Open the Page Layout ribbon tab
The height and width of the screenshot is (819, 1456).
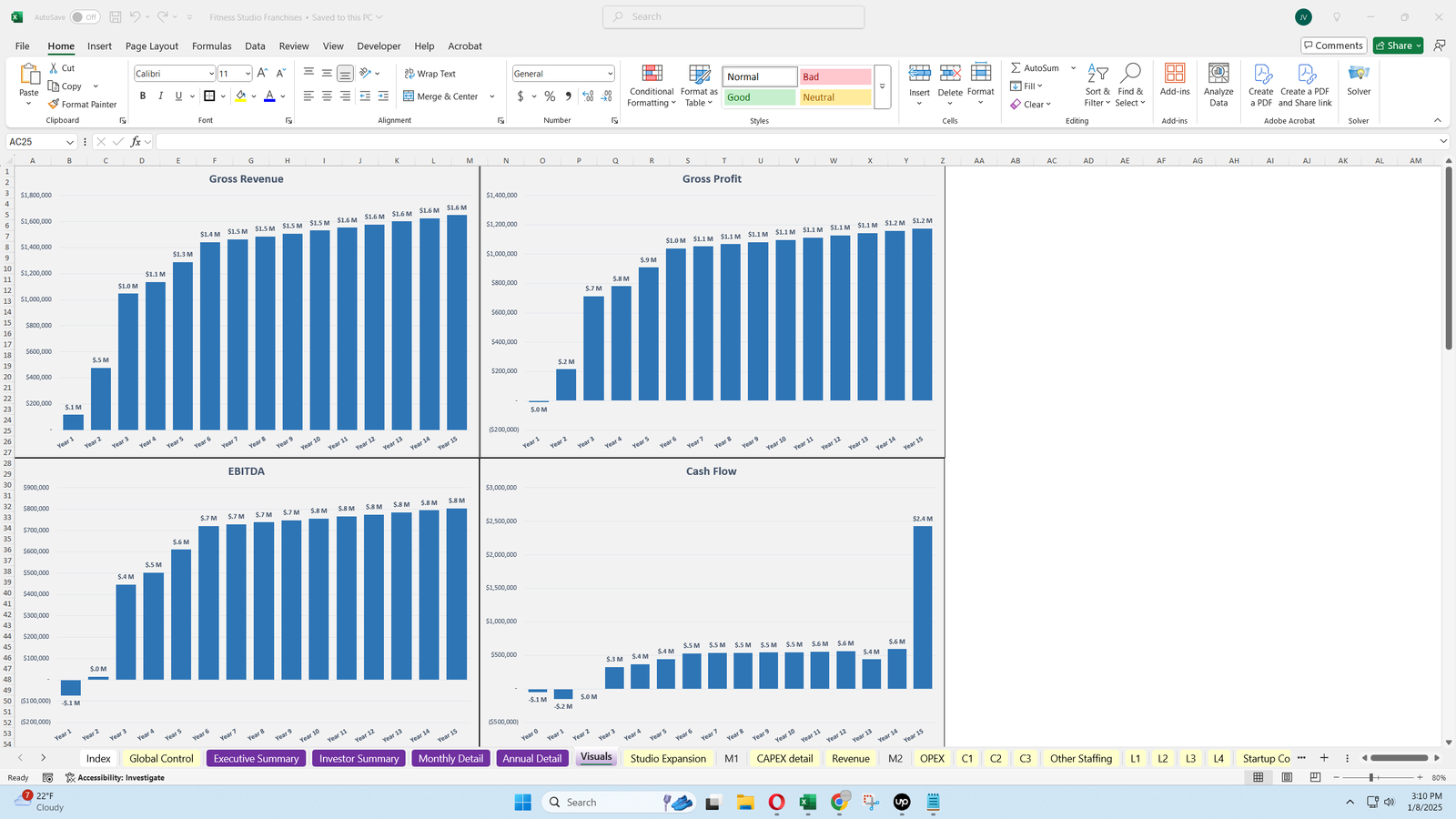coord(151,46)
